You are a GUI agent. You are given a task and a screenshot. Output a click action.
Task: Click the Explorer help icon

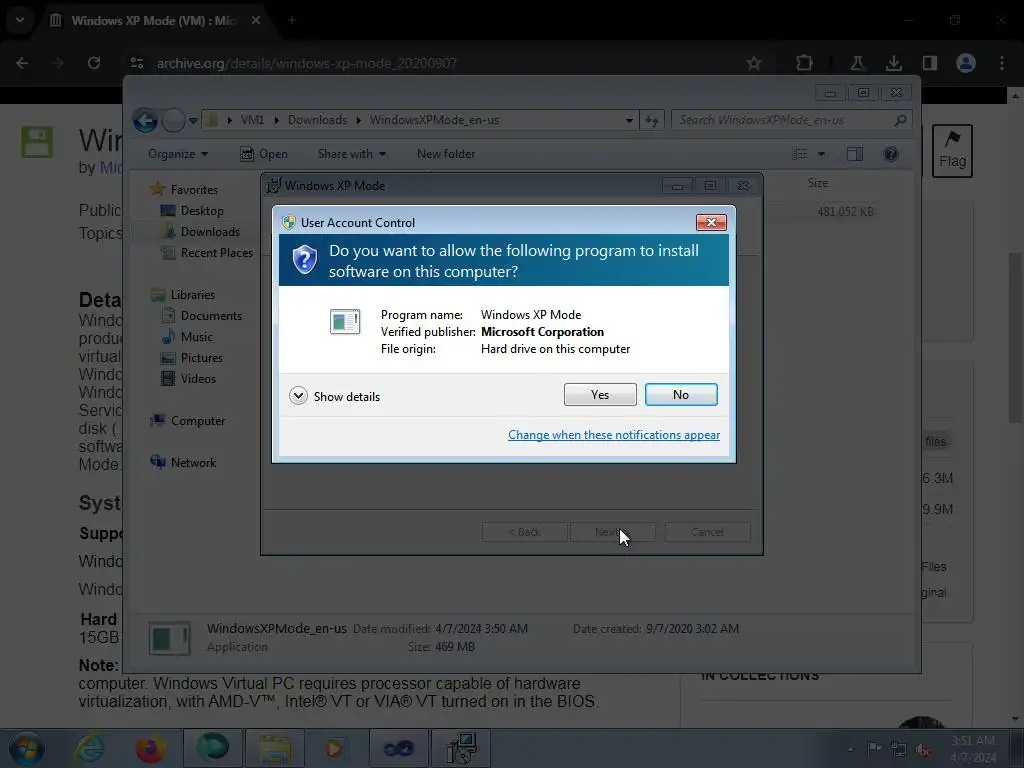click(x=891, y=154)
